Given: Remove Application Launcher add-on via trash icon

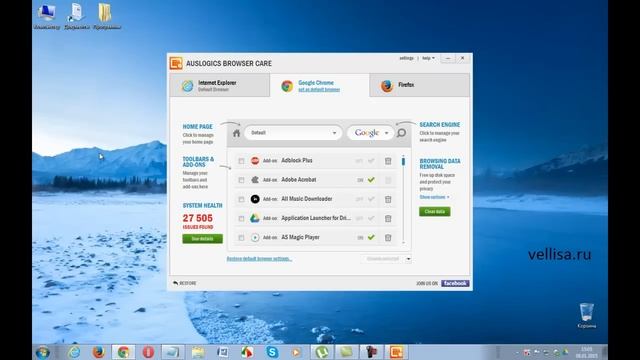Looking at the screenshot, I should point(388,218).
